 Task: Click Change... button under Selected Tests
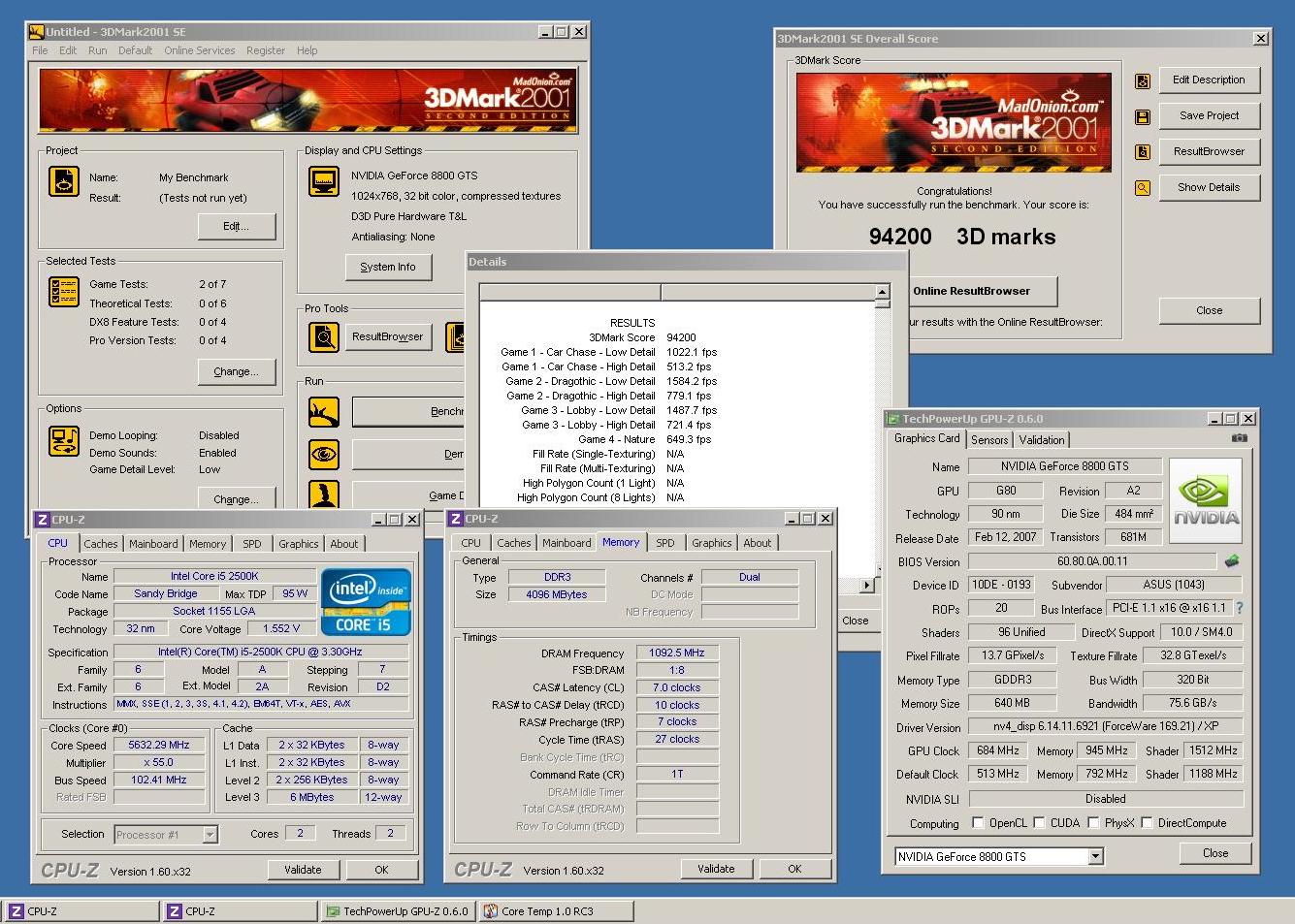237,372
